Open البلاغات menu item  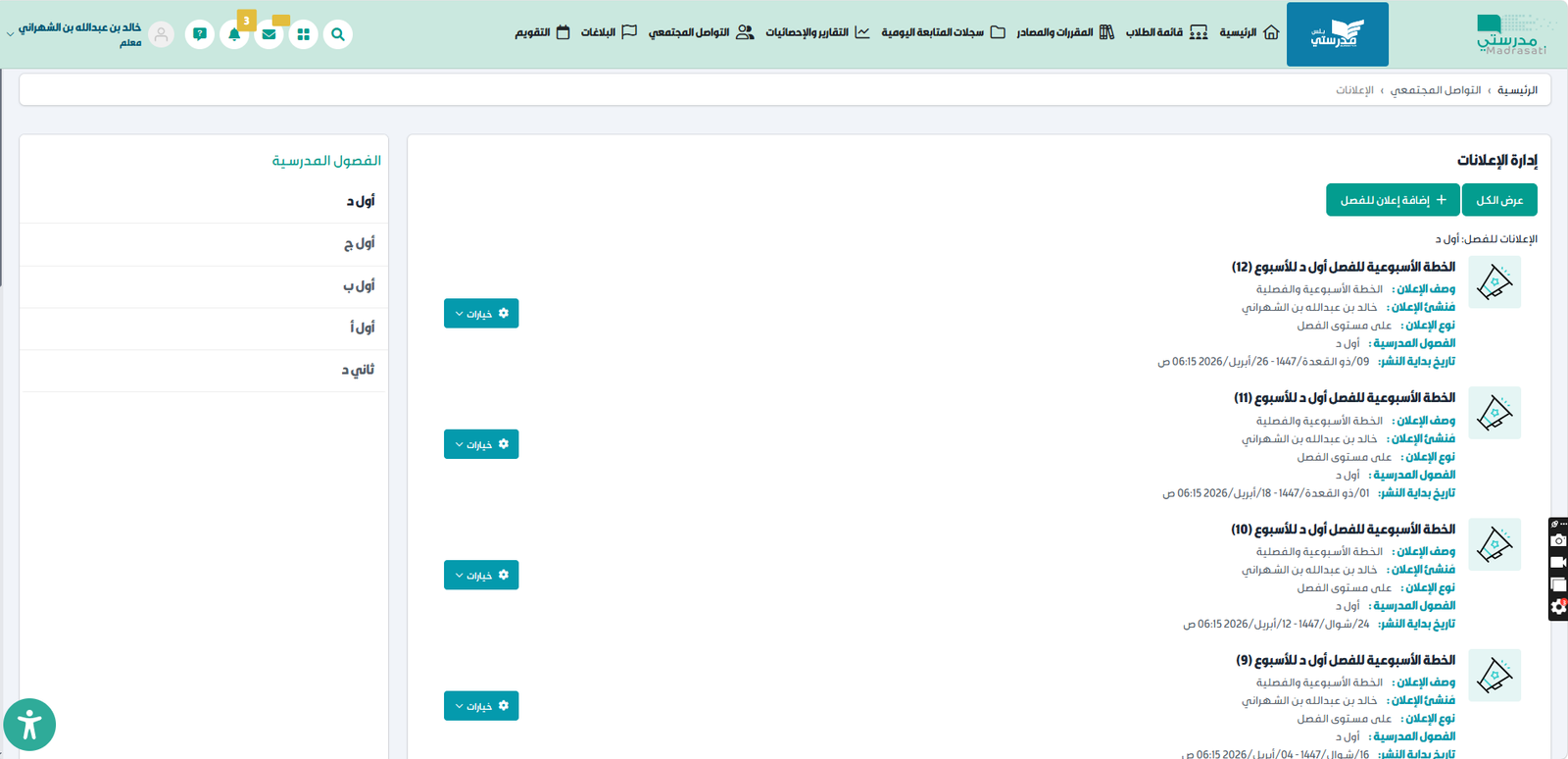[x=609, y=32]
